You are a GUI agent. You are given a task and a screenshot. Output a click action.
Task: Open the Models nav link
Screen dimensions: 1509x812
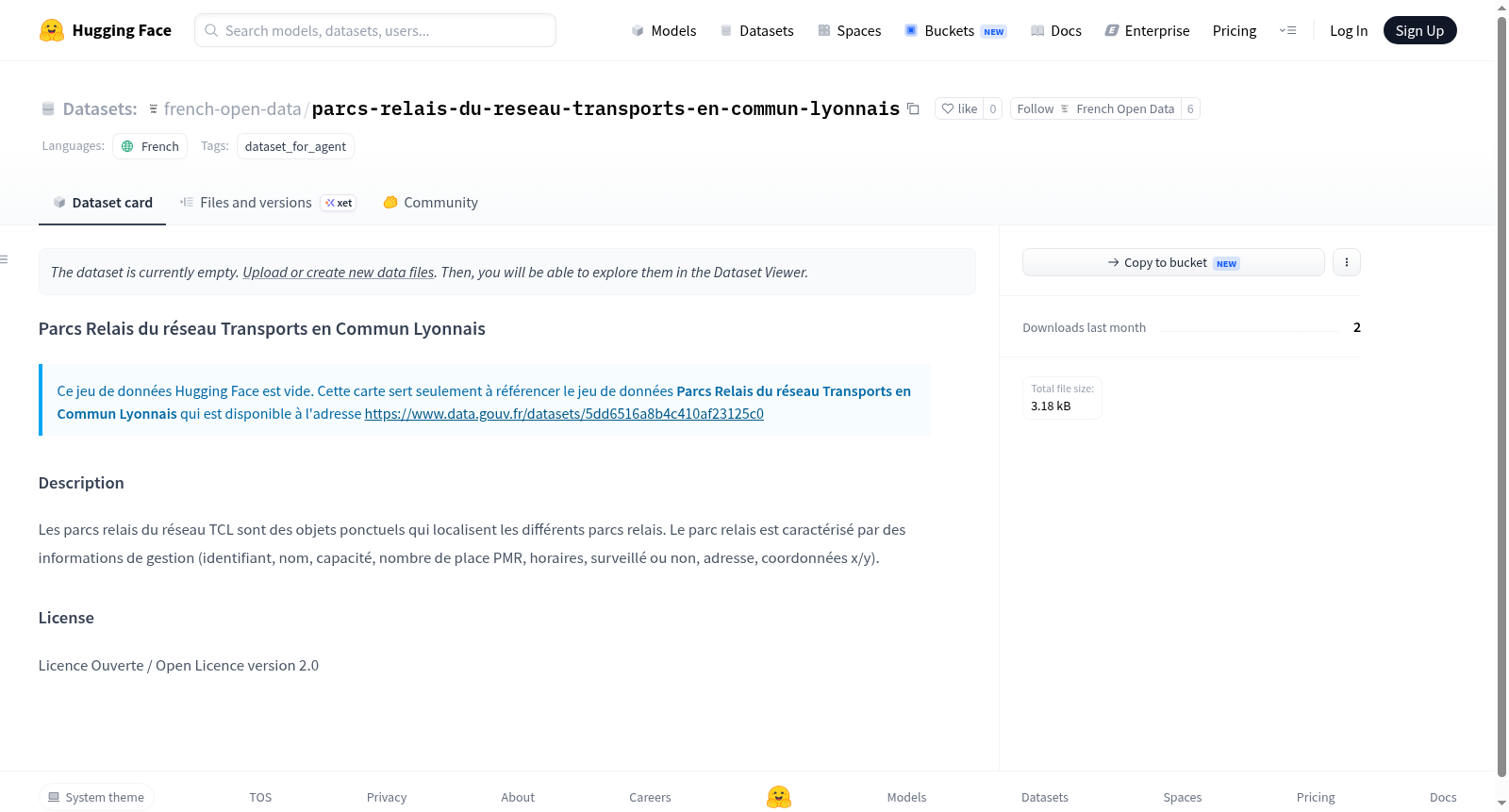(x=664, y=30)
